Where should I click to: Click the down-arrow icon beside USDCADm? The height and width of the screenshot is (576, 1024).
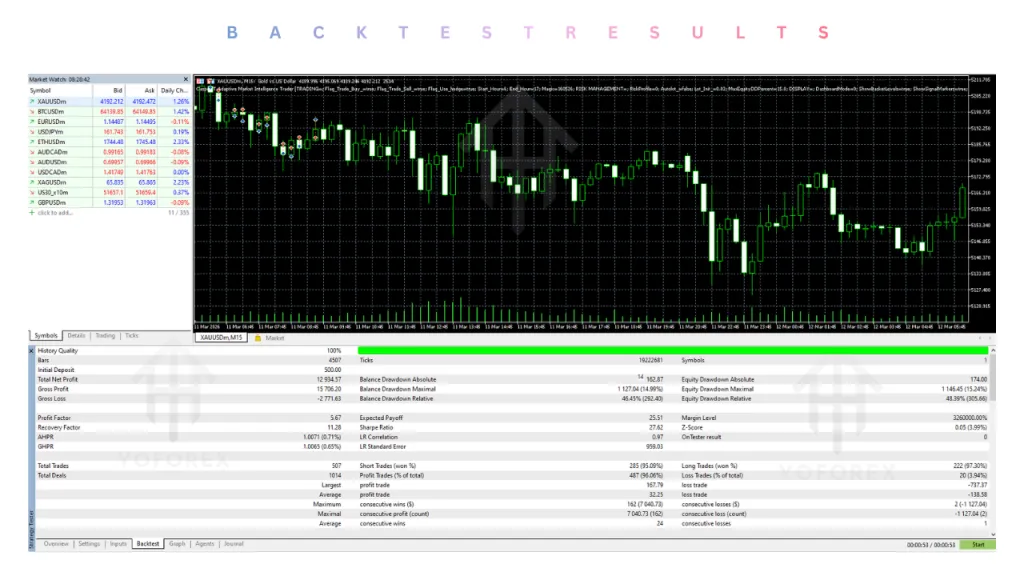[32, 172]
